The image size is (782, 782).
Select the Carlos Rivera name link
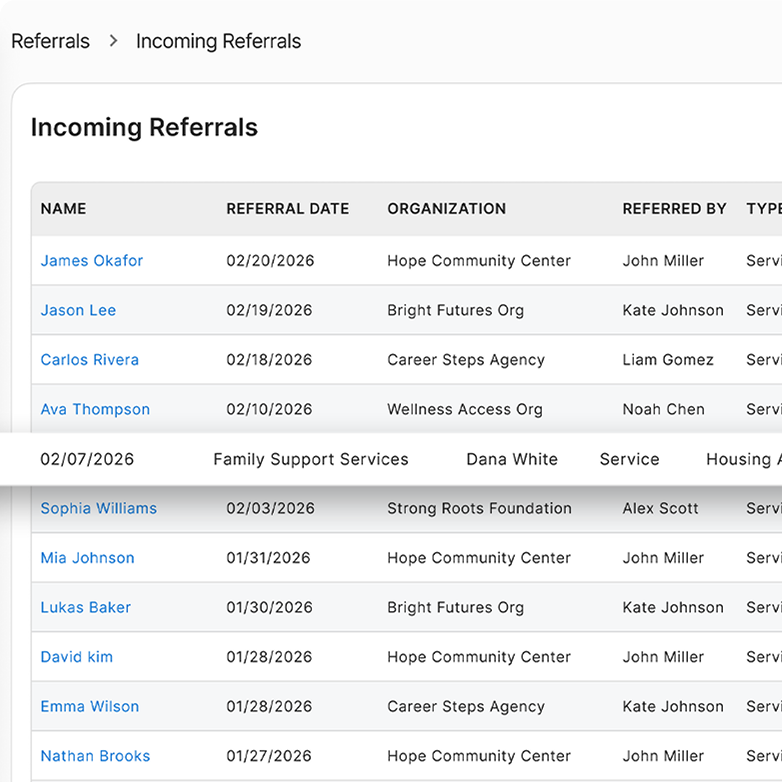pyautogui.click(x=89, y=360)
